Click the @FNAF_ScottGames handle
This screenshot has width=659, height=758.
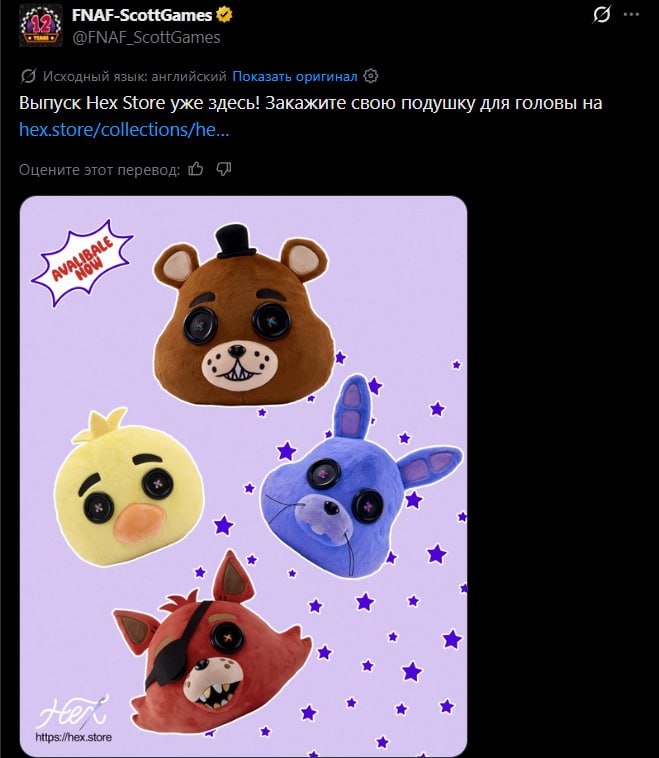pos(146,37)
